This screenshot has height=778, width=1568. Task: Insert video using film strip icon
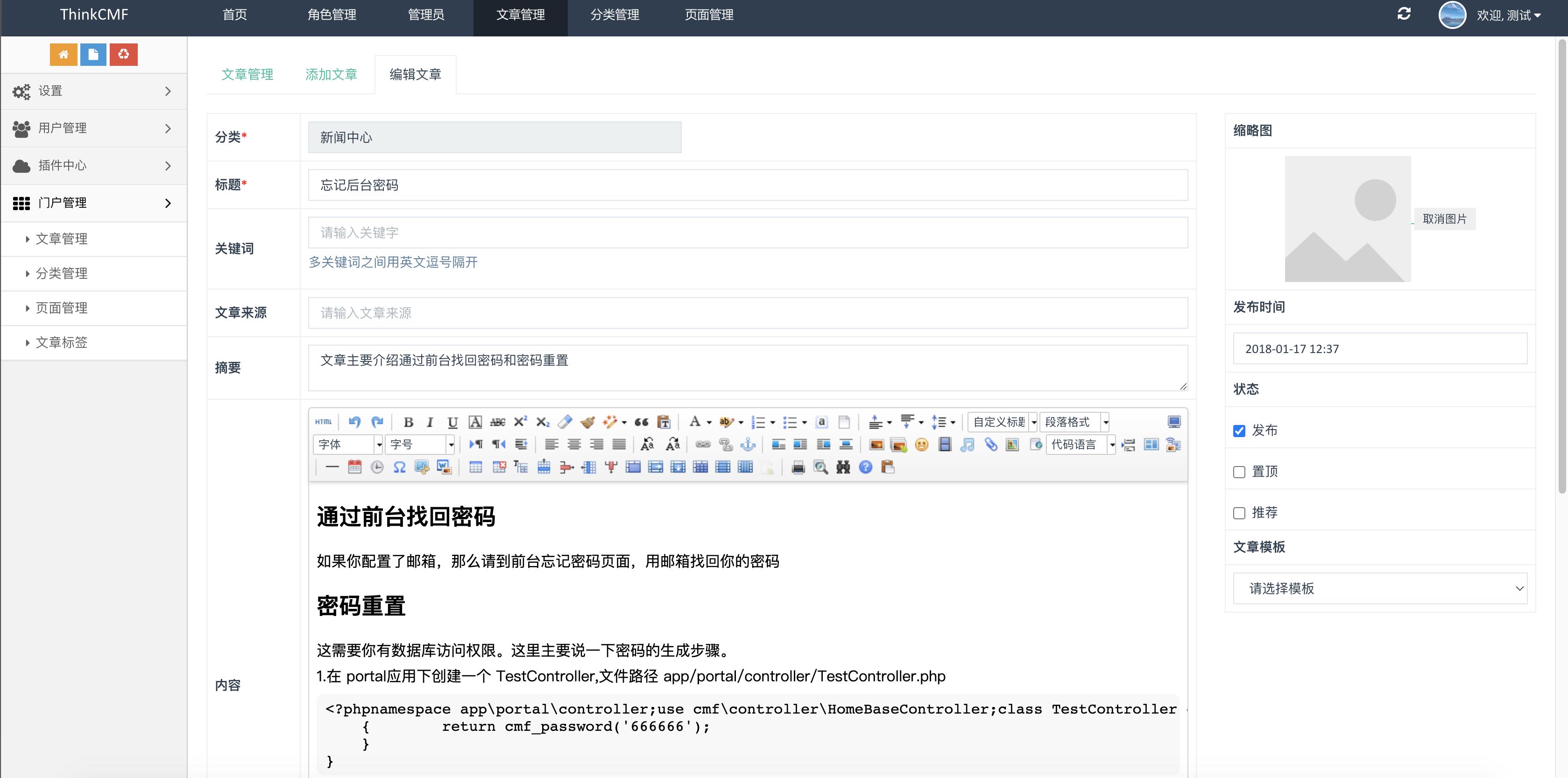[x=945, y=445]
